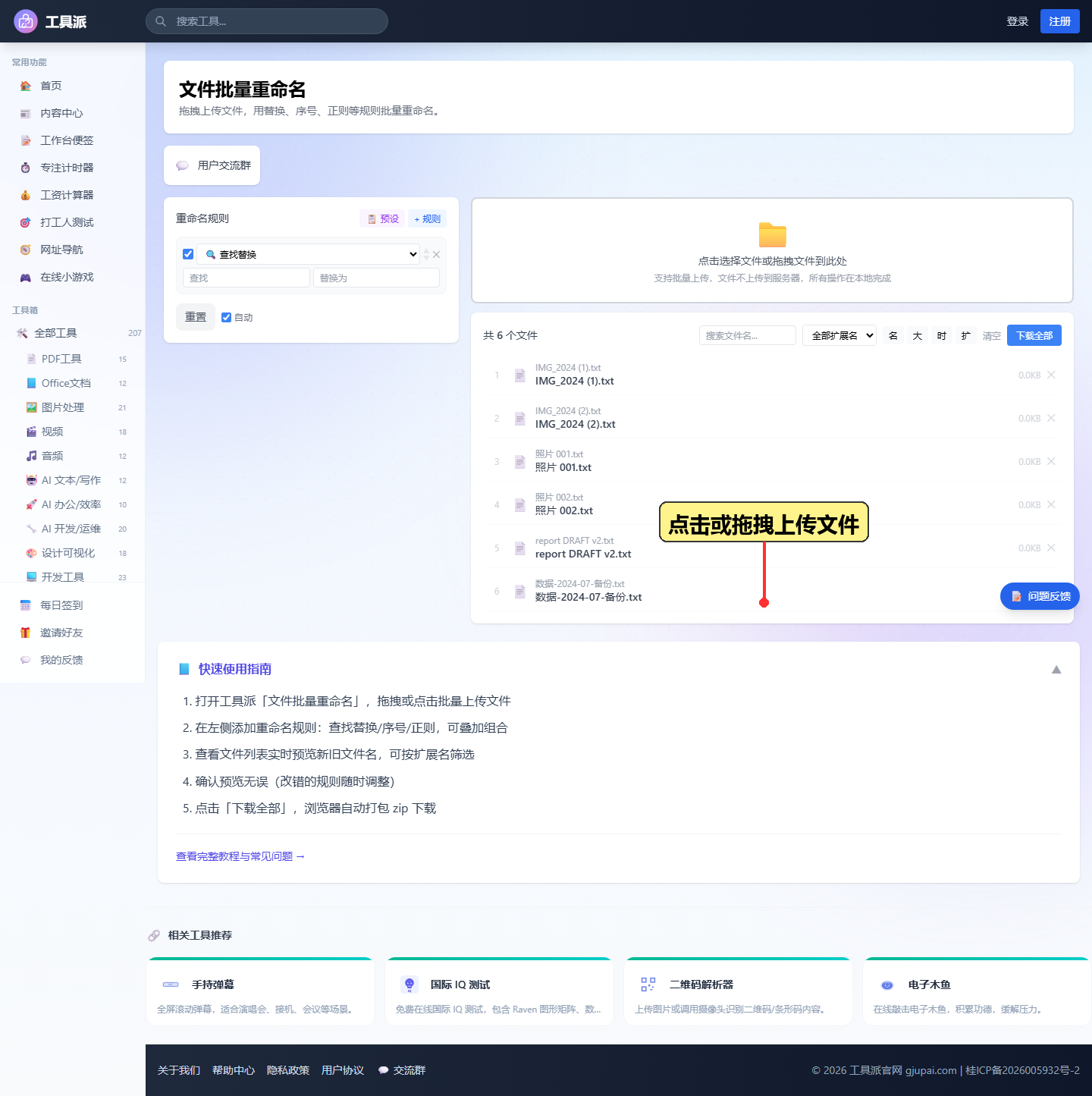Open 我的反馈 in sidebar
Image resolution: width=1092 pixels, height=1096 pixels.
tap(72, 660)
